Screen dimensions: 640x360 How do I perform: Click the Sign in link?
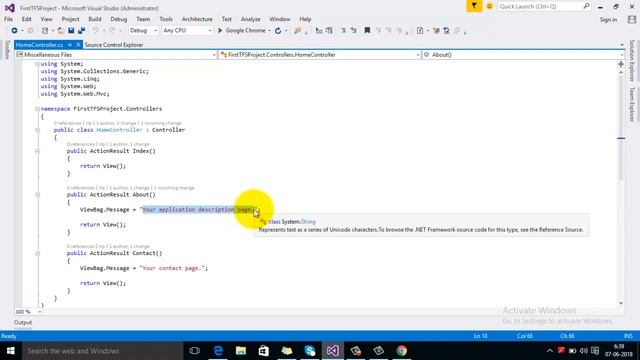[608, 20]
